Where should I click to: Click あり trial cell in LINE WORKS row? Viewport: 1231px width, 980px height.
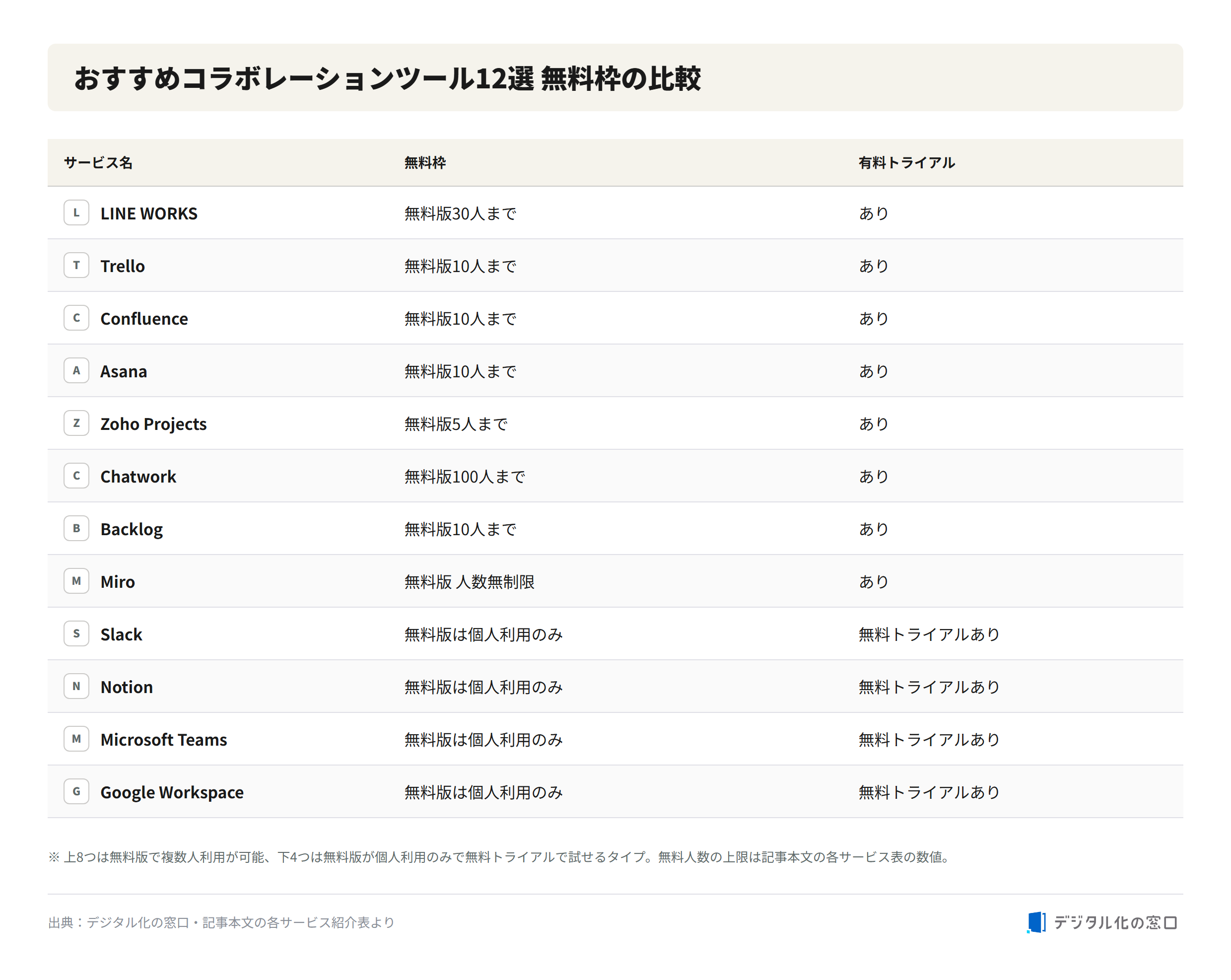pyautogui.click(x=874, y=213)
